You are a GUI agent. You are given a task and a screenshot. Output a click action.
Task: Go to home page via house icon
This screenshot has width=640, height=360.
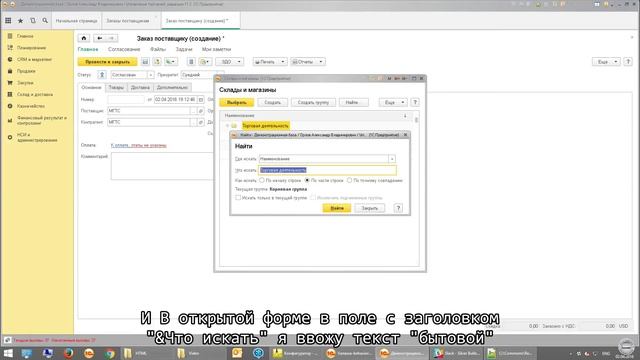tap(84, 38)
